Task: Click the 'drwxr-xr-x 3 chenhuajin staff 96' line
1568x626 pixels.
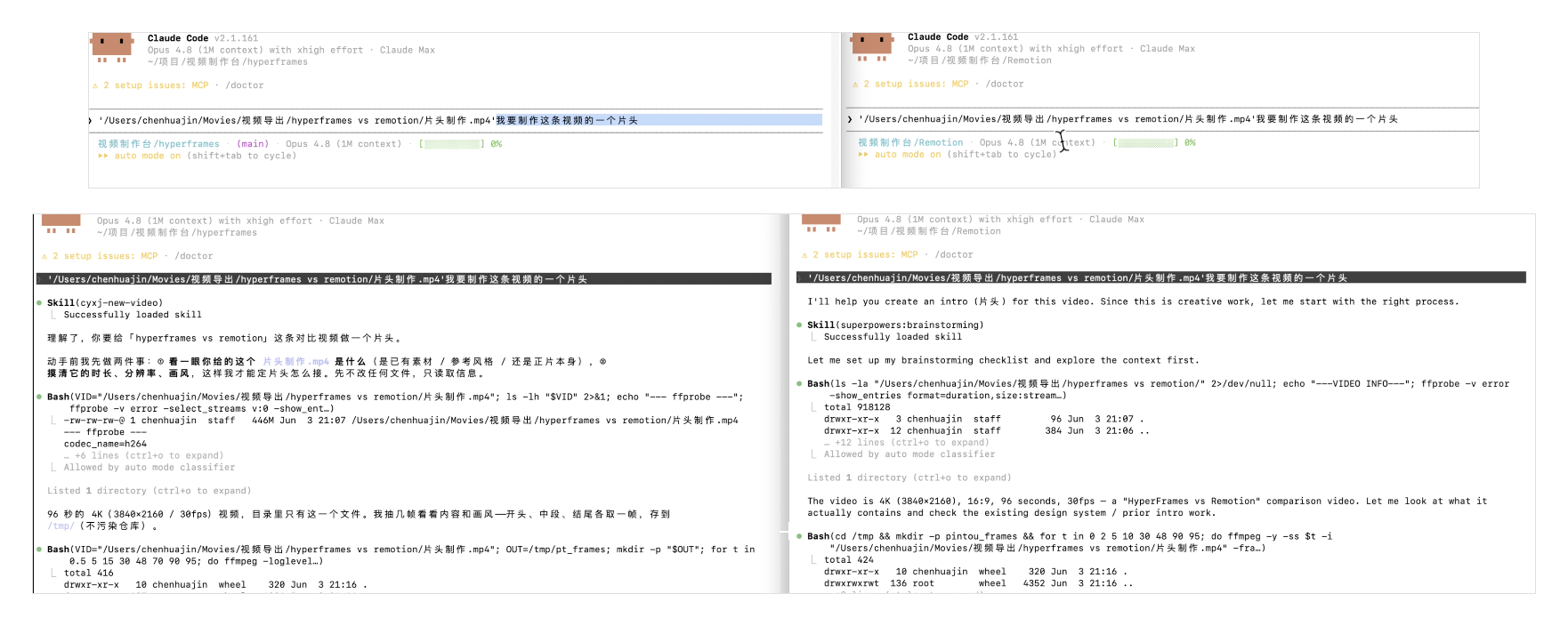Action: pos(984,419)
